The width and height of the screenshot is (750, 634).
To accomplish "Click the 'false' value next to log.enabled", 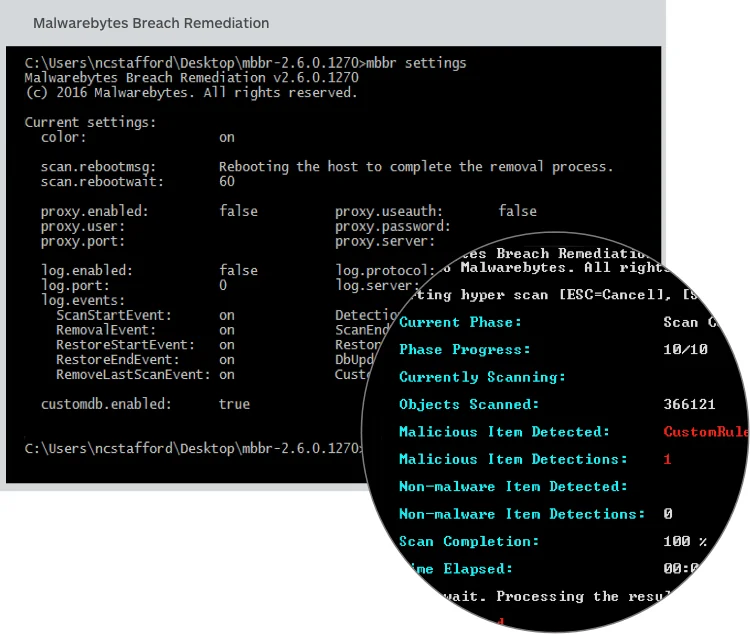I will [238, 270].
